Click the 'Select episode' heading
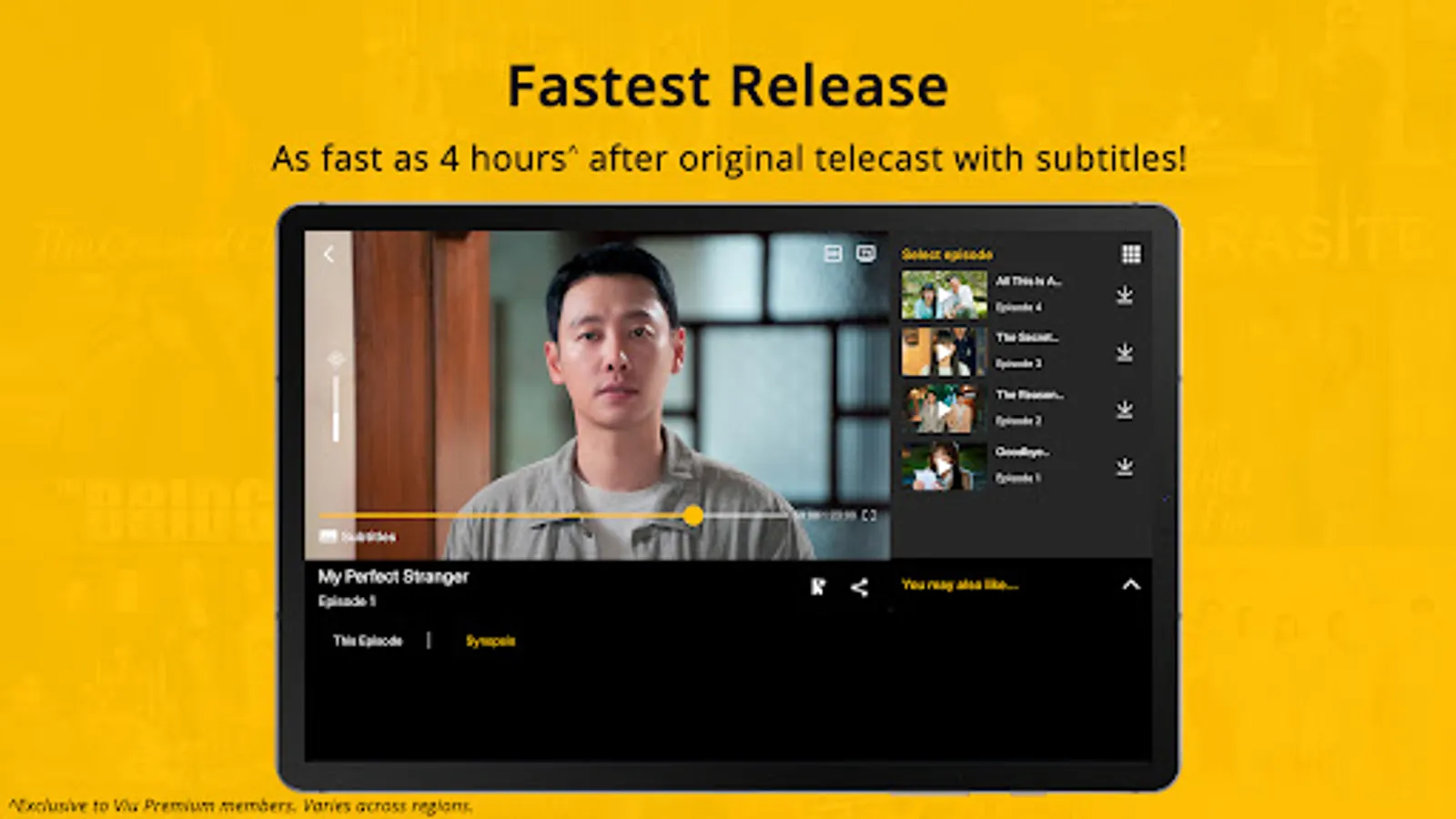The image size is (1456, 819). (x=947, y=255)
